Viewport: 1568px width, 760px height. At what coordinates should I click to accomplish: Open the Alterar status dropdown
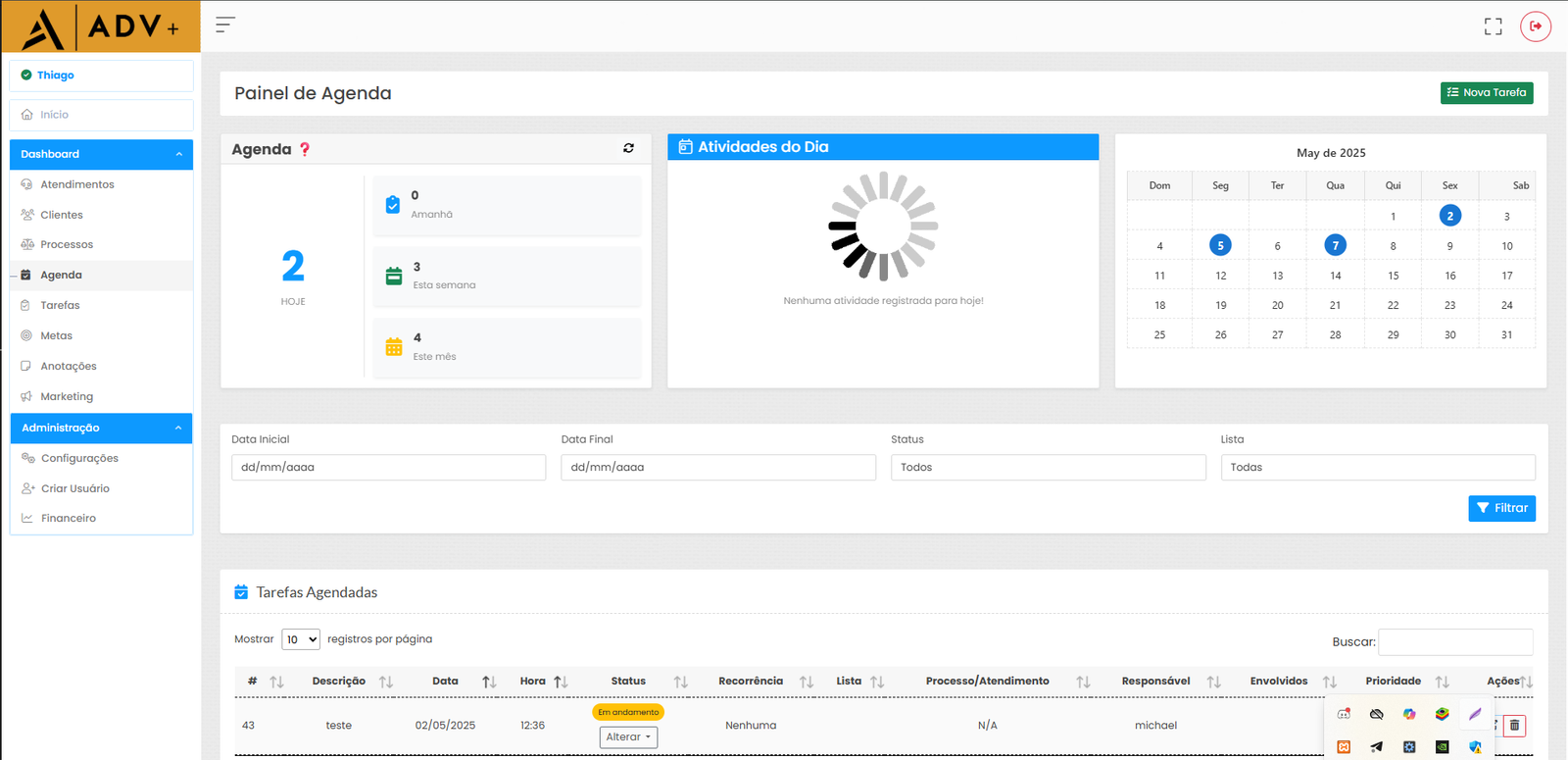tap(628, 737)
